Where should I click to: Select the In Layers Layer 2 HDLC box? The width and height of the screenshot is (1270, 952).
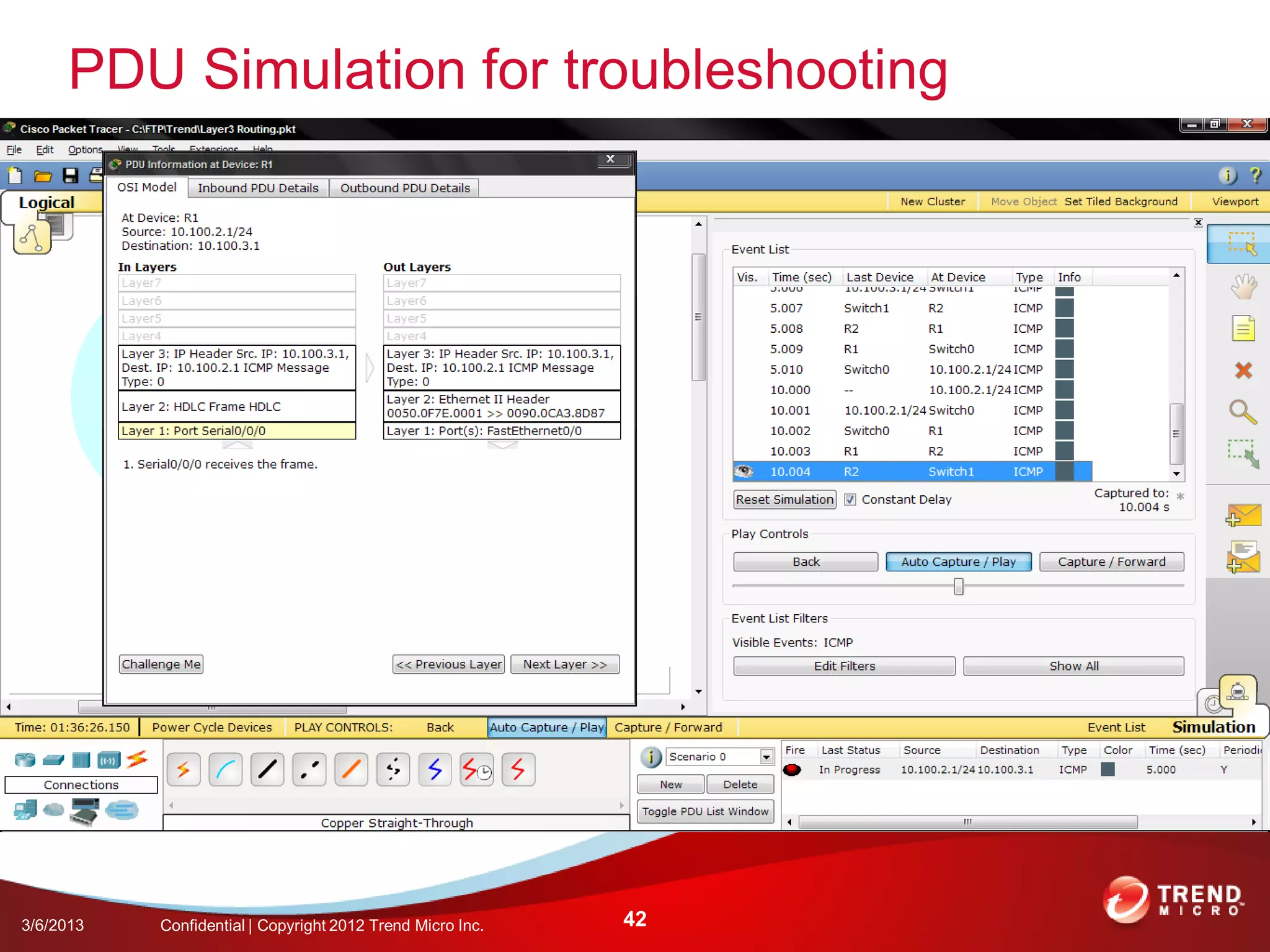pos(237,407)
